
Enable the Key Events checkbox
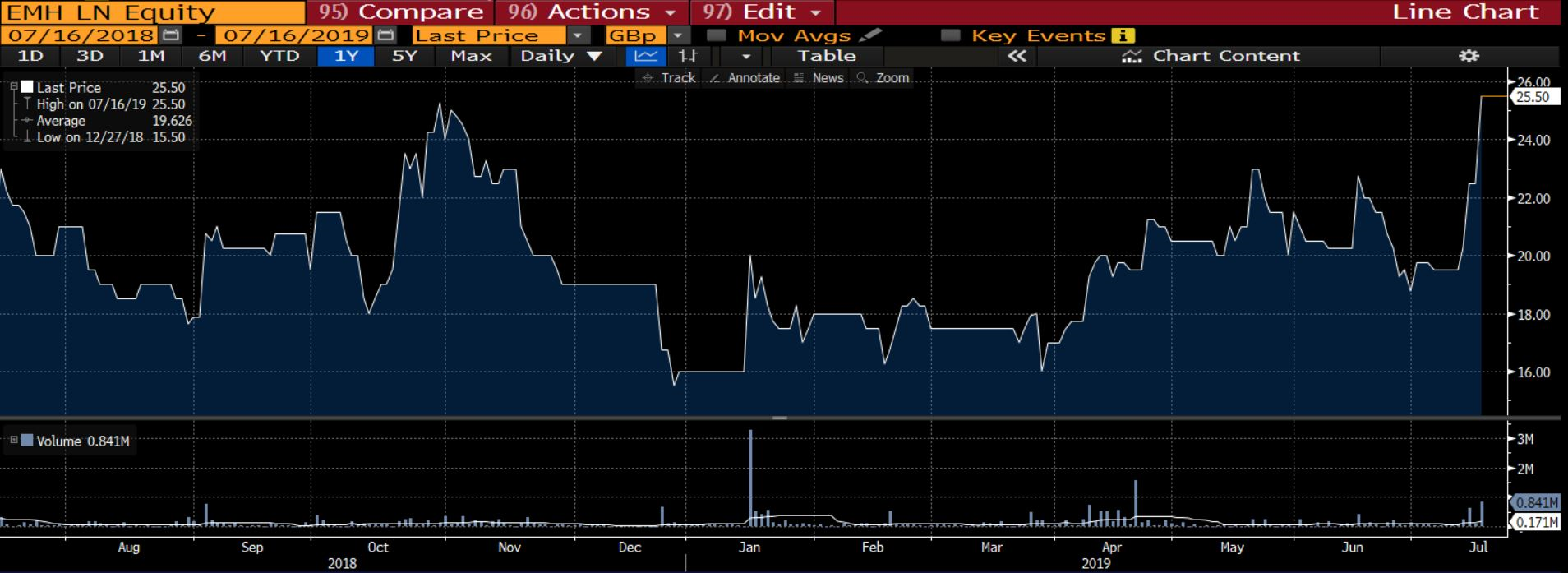950,35
